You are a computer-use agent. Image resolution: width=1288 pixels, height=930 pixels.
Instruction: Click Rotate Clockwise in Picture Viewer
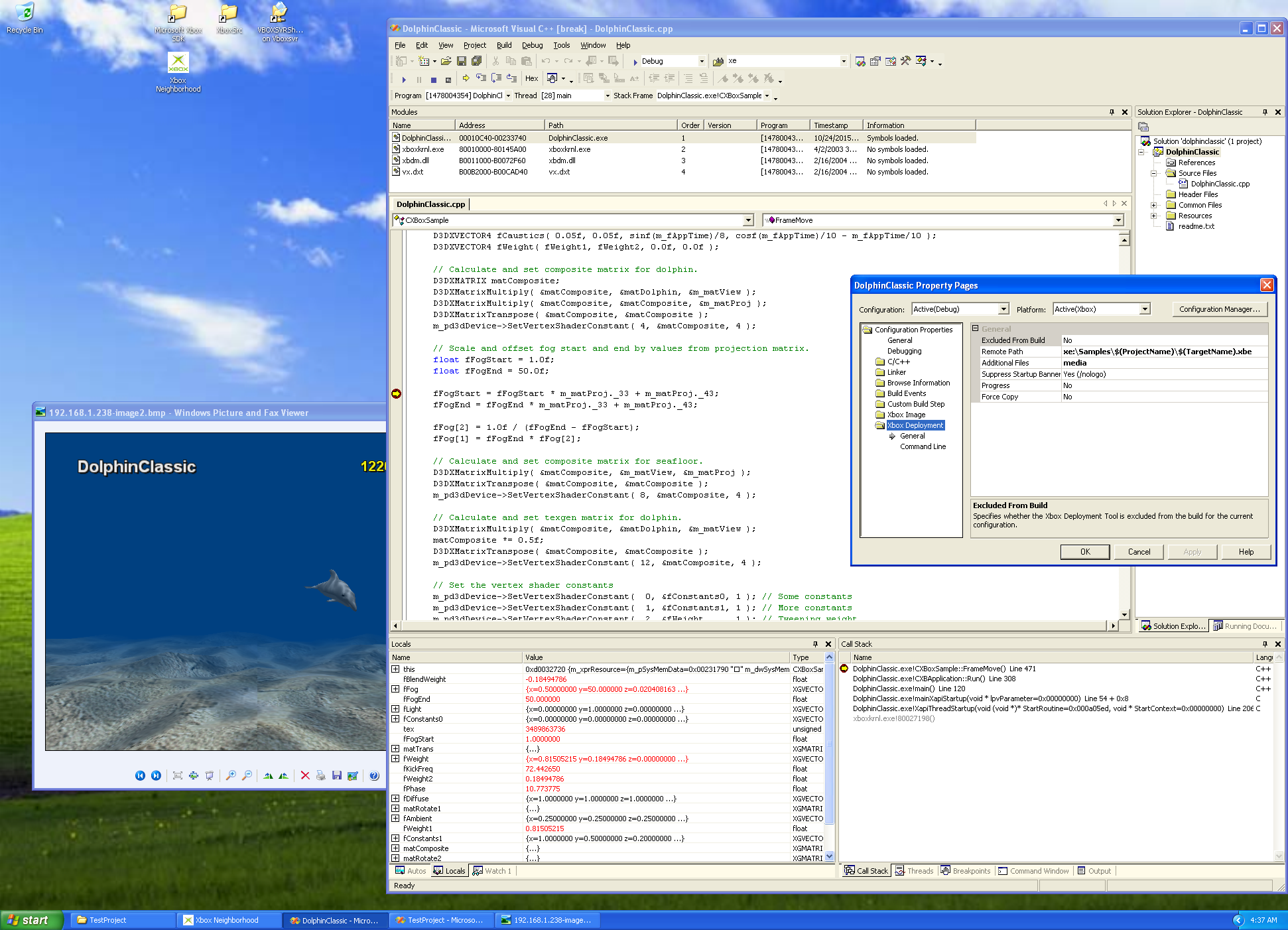click(x=268, y=775)
